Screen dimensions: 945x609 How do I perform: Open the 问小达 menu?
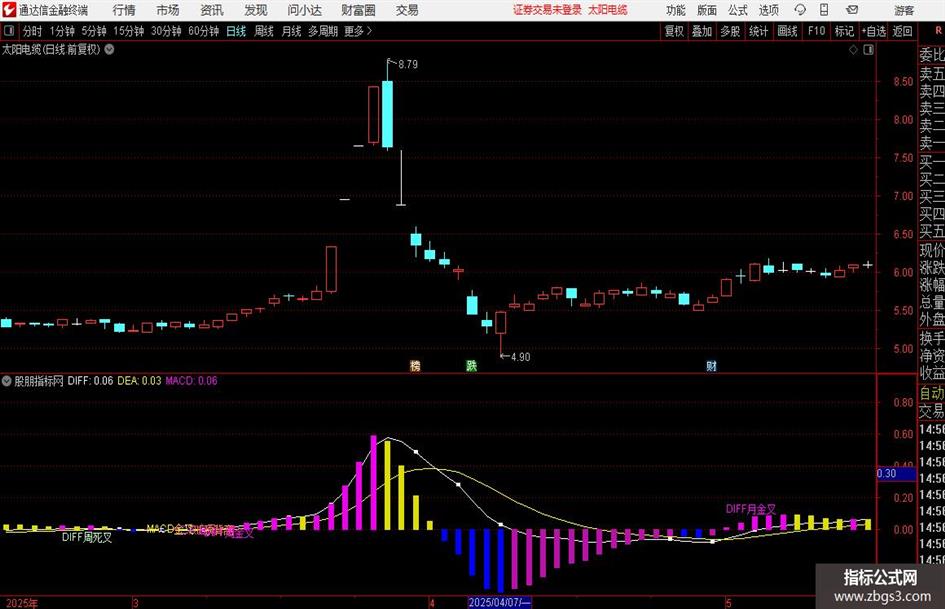304,10
